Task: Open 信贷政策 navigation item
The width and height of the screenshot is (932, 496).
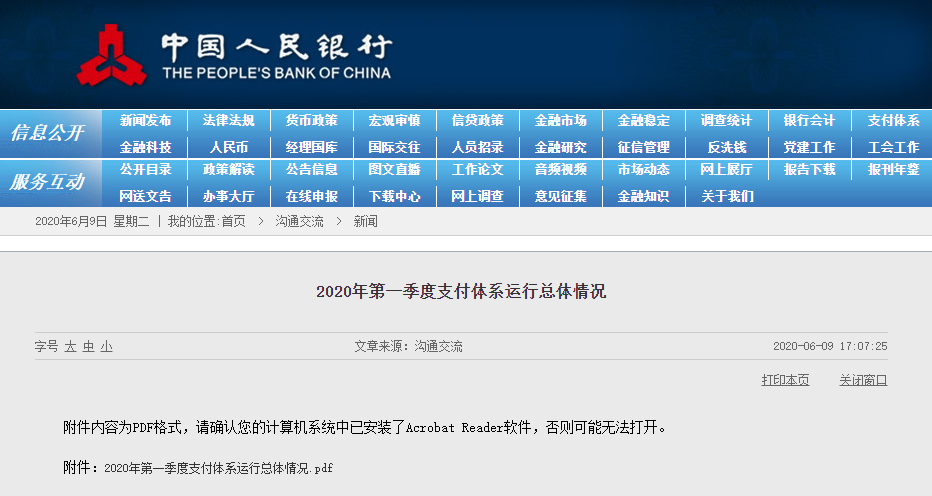Action: 477,121
